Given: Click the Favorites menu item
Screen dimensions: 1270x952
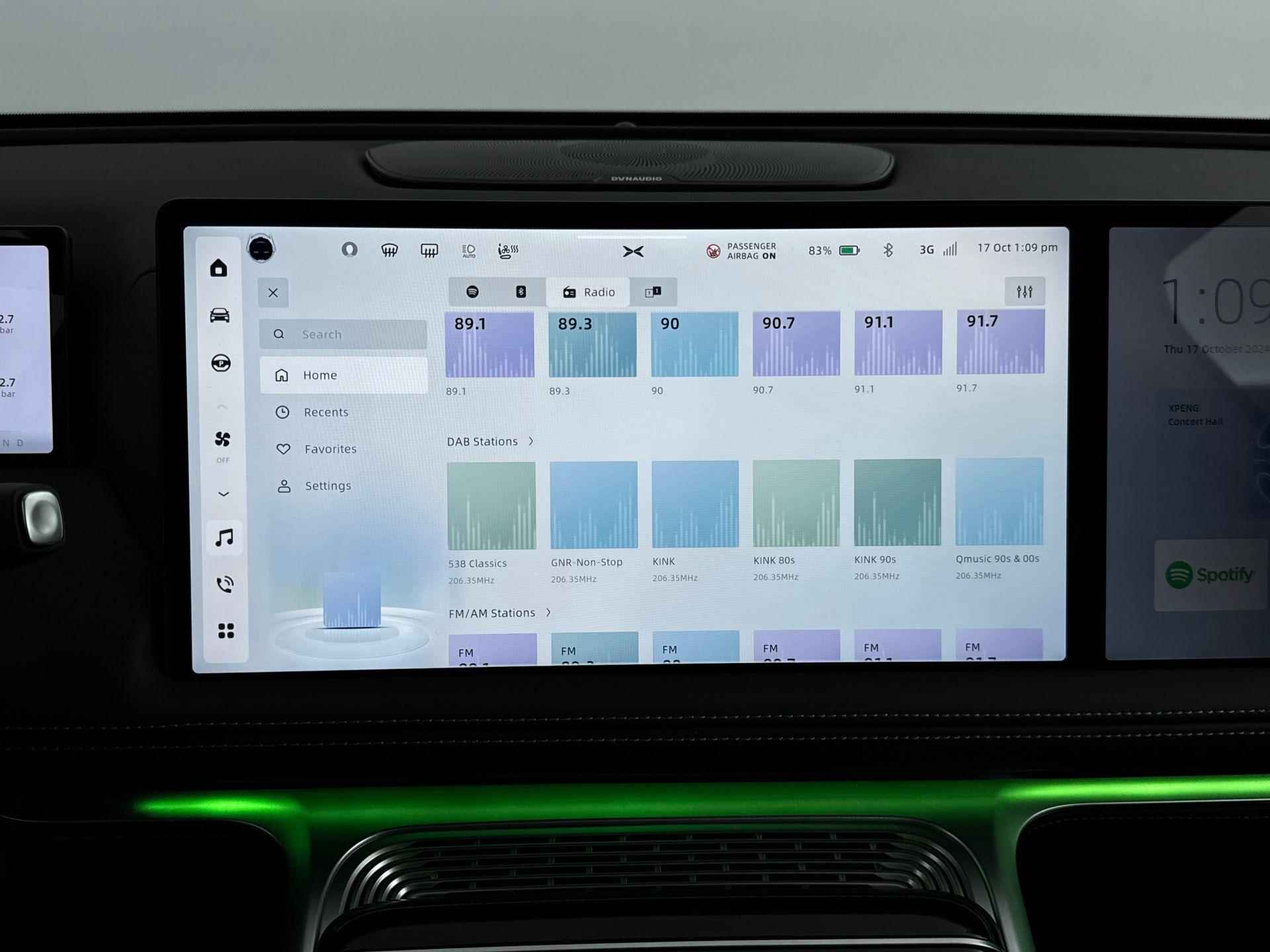Looking at the screenshot, I should tap(332, 449).
